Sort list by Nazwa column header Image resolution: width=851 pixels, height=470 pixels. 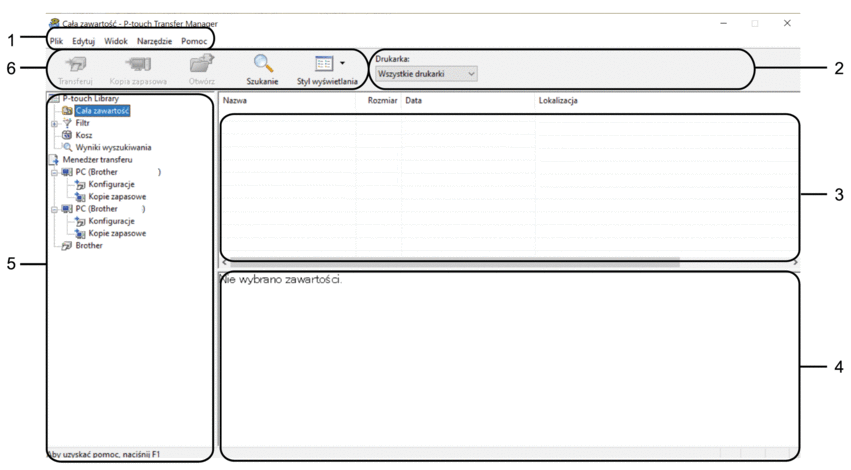(x=290, y=101)
